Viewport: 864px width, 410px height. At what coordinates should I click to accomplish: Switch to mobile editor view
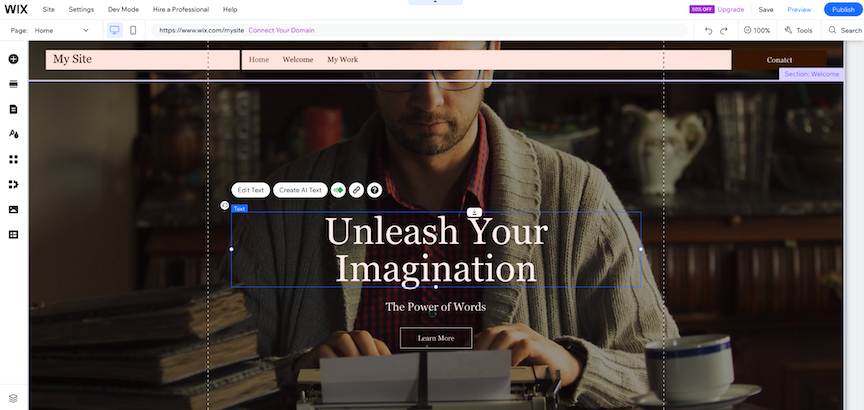pos(133,30)
